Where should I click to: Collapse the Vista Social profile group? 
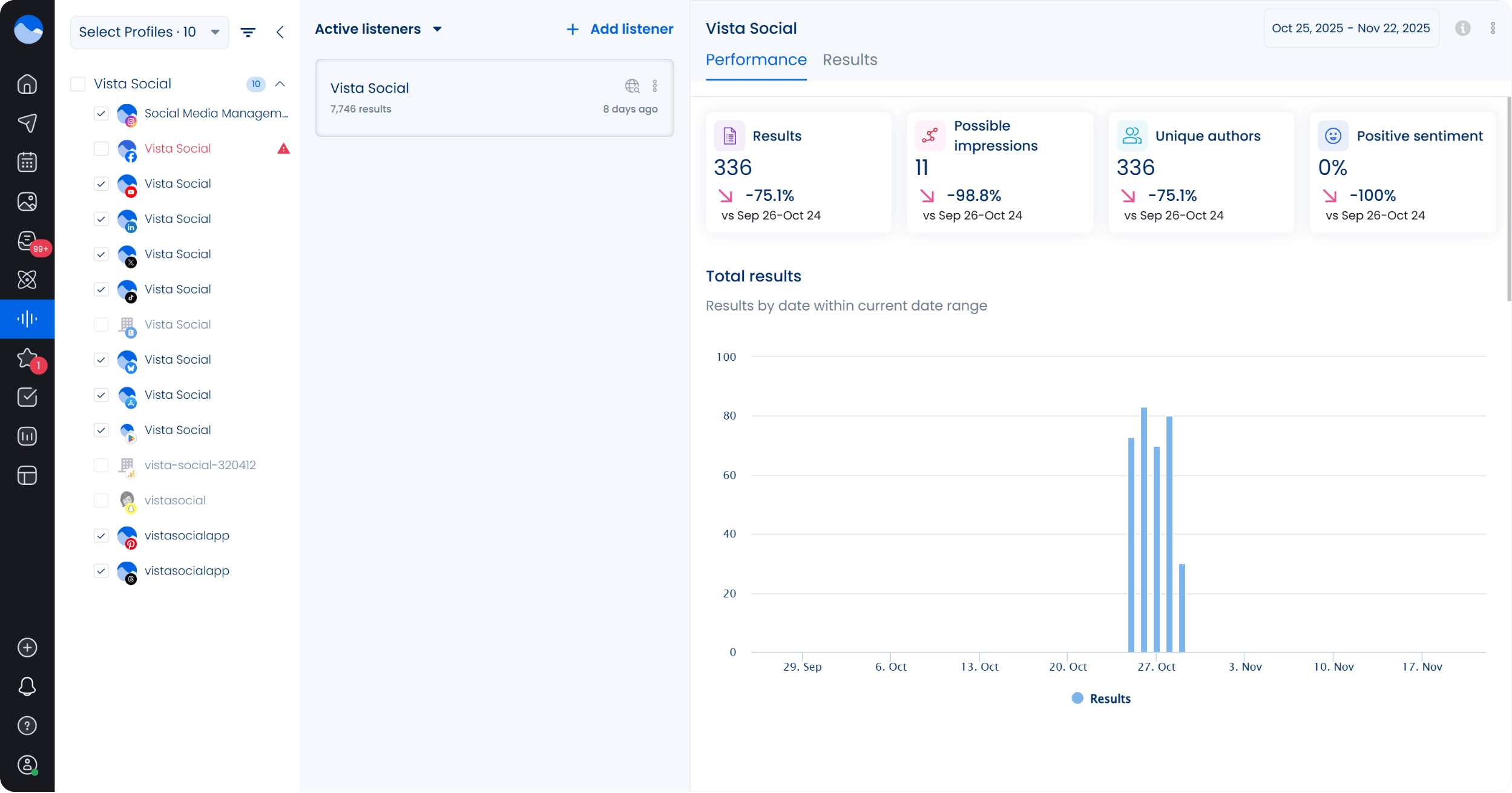pos(280,84)
